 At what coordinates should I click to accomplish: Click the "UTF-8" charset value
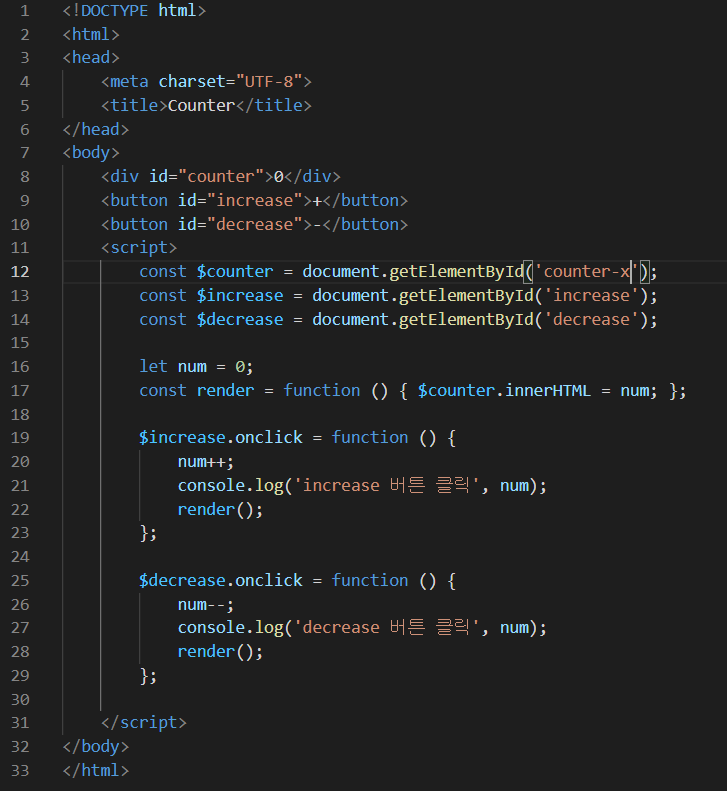[x=269, y=81]
